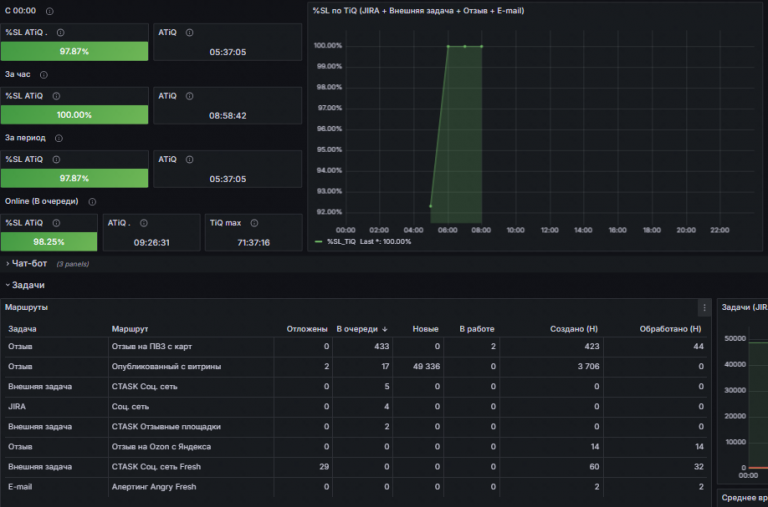Sort by В очереди column arrow
This screenshot has height=507, width=768.
pyautogui.click(x=385, y=329)
